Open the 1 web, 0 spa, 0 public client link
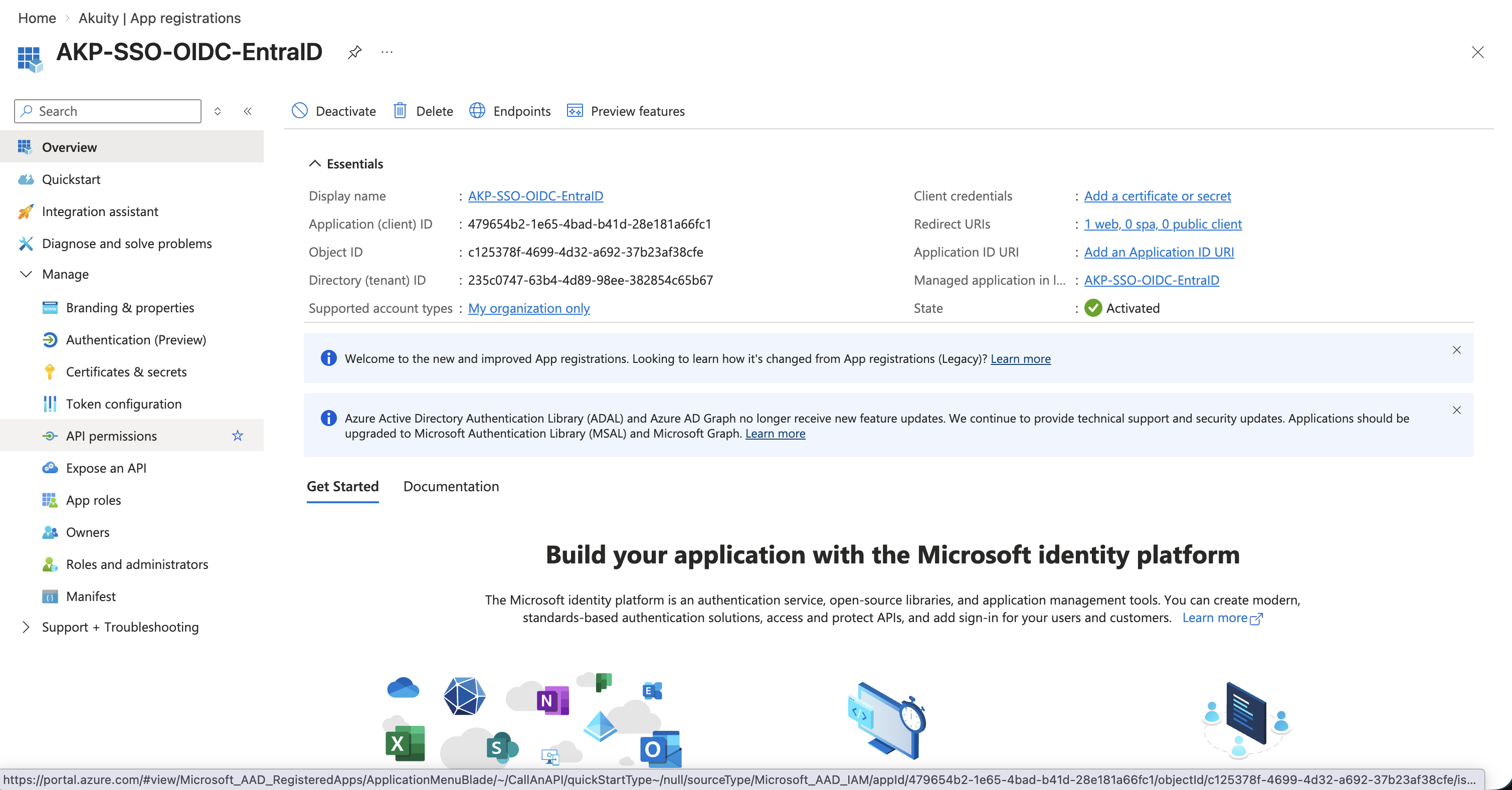 tap(1162, 224)
